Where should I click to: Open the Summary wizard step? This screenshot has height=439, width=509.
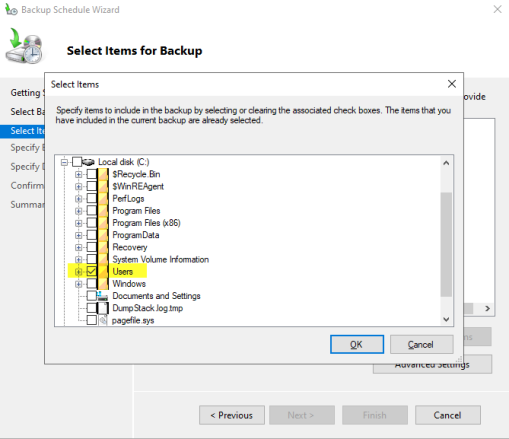click(27, 204)
